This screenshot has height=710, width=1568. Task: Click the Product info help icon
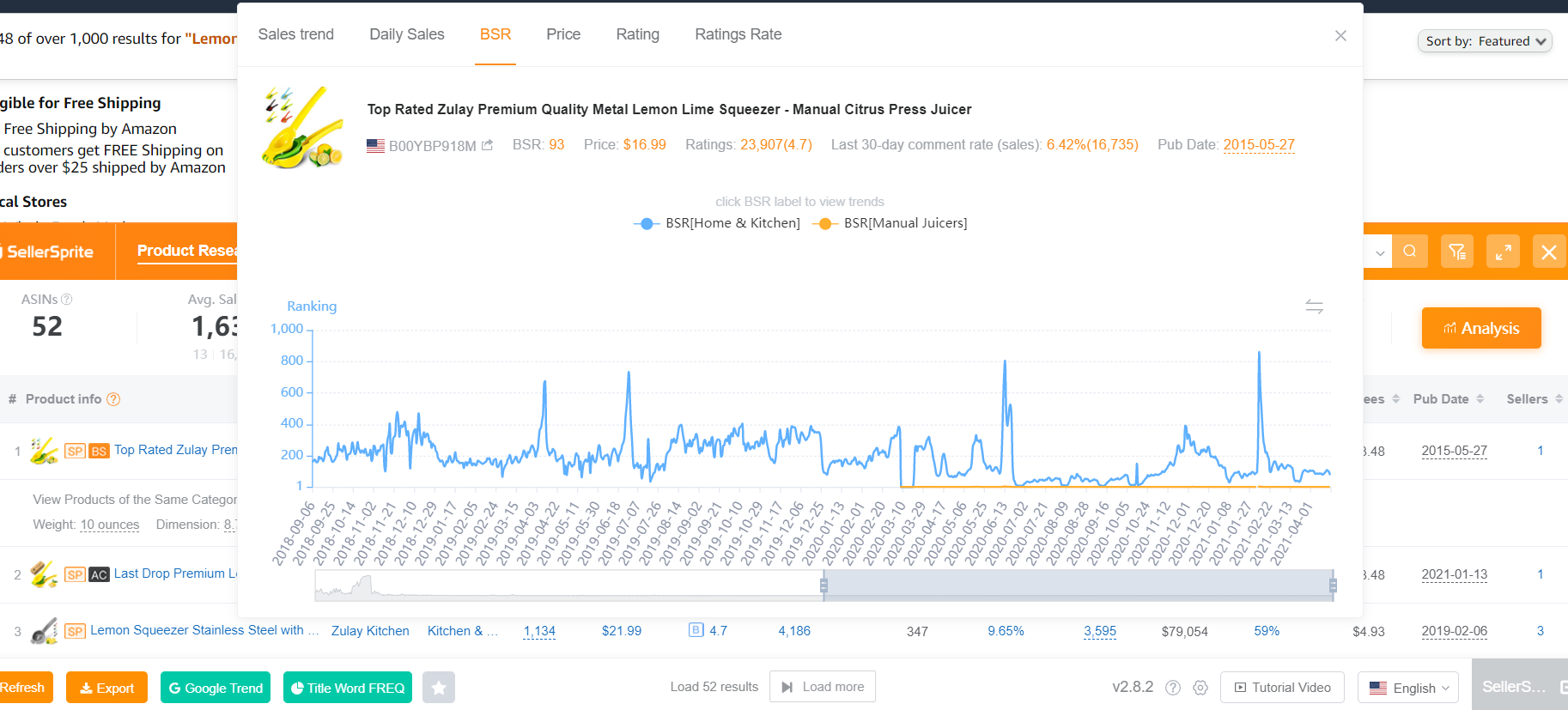pos(113,399)
